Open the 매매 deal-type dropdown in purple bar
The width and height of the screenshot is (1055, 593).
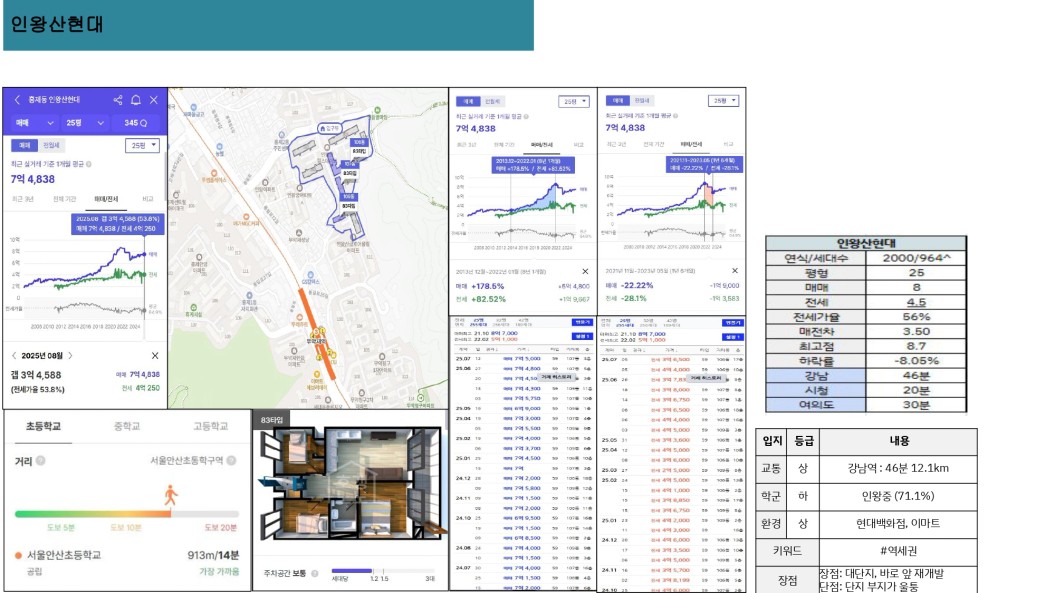[34, 123]
